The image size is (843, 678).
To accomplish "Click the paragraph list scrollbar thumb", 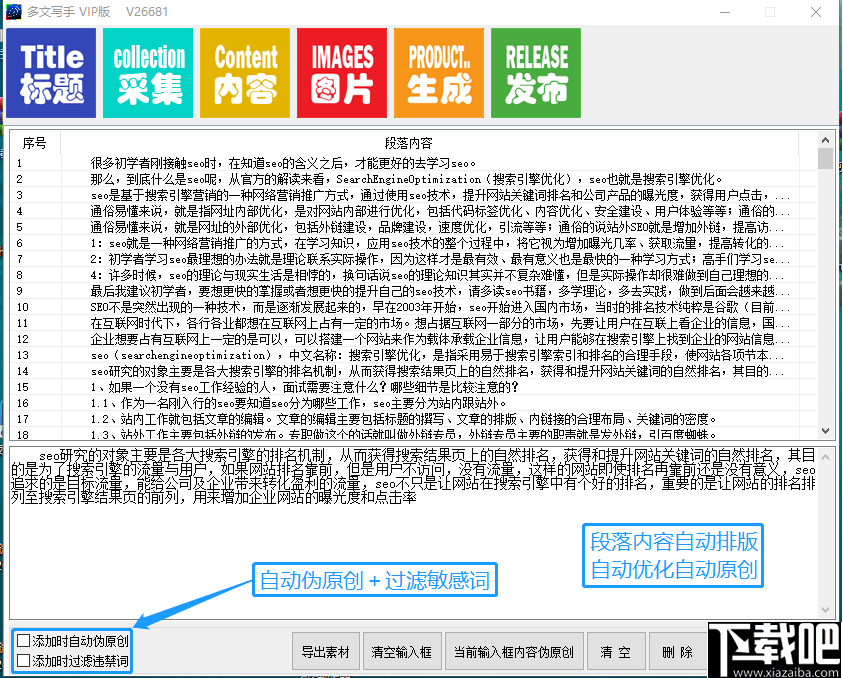I will pyautogui.click(x=825, y=159).
